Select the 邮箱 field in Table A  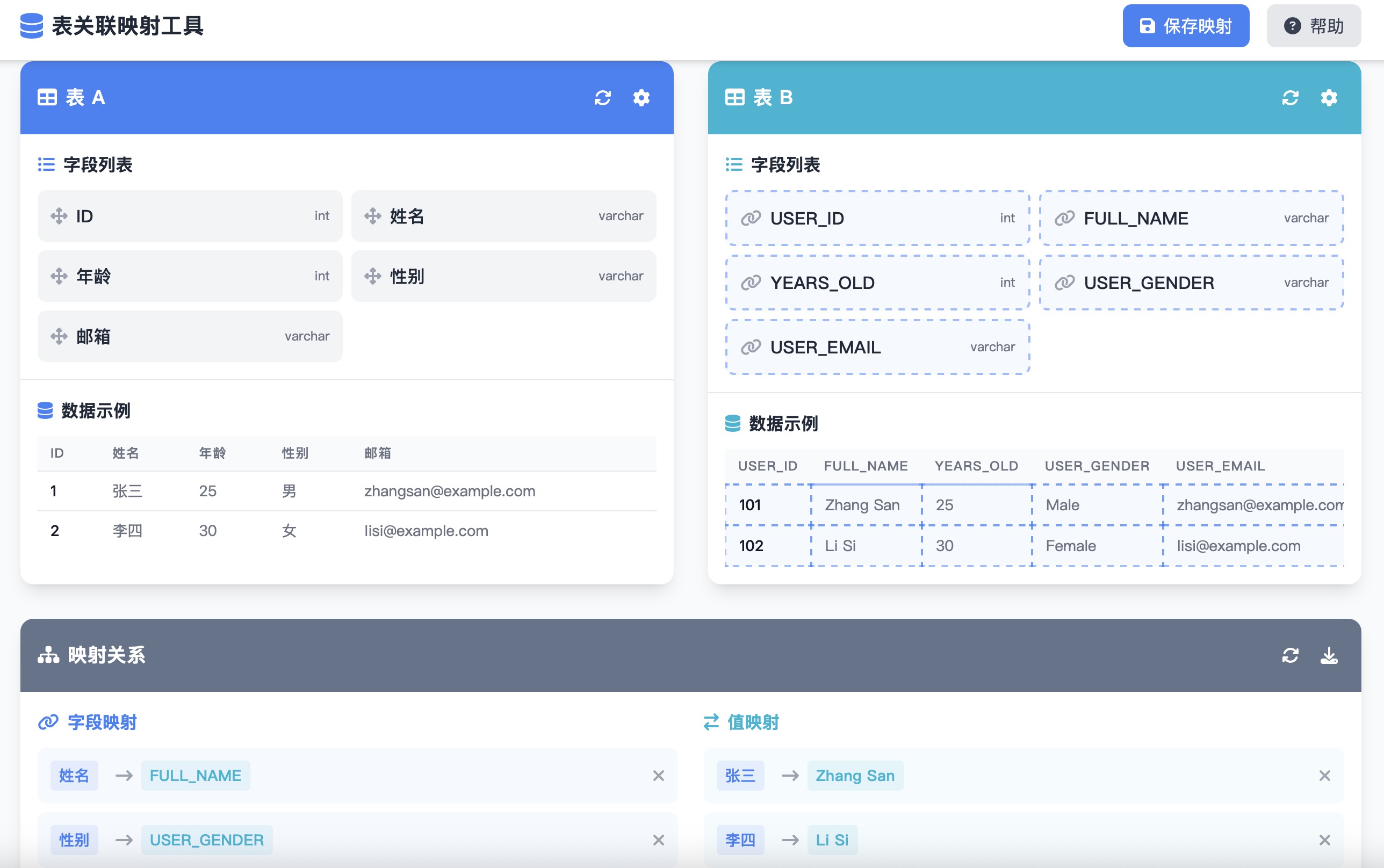coord(190,336)
